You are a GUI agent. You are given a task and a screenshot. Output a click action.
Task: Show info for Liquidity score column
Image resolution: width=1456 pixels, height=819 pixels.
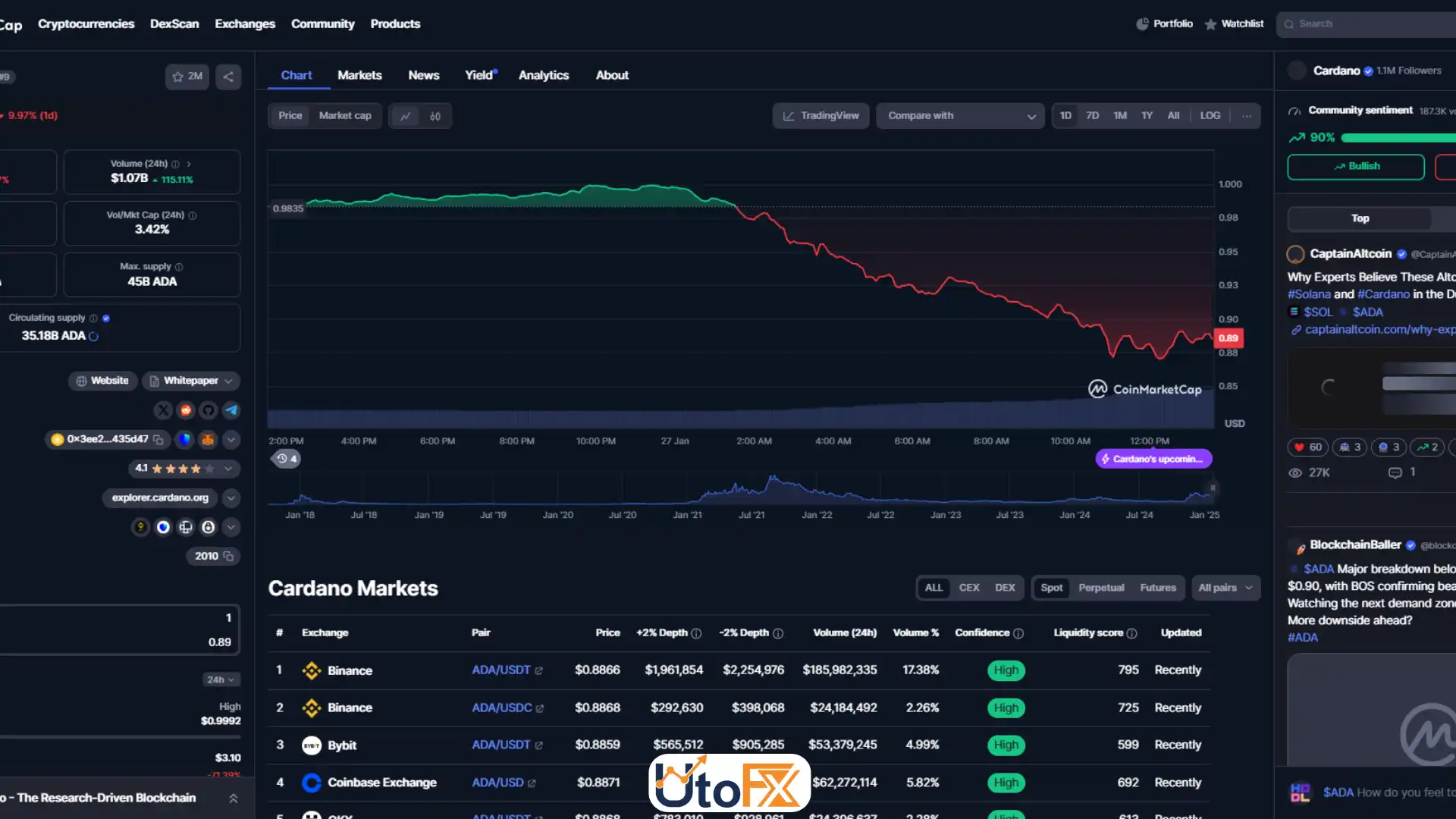click(x=1132, y=633)
